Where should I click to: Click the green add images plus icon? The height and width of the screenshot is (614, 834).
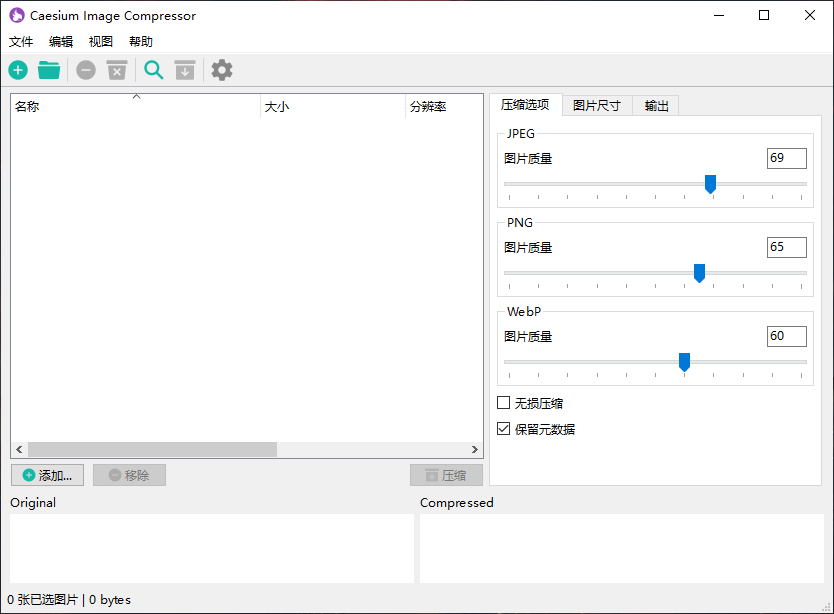pos(18,70)
